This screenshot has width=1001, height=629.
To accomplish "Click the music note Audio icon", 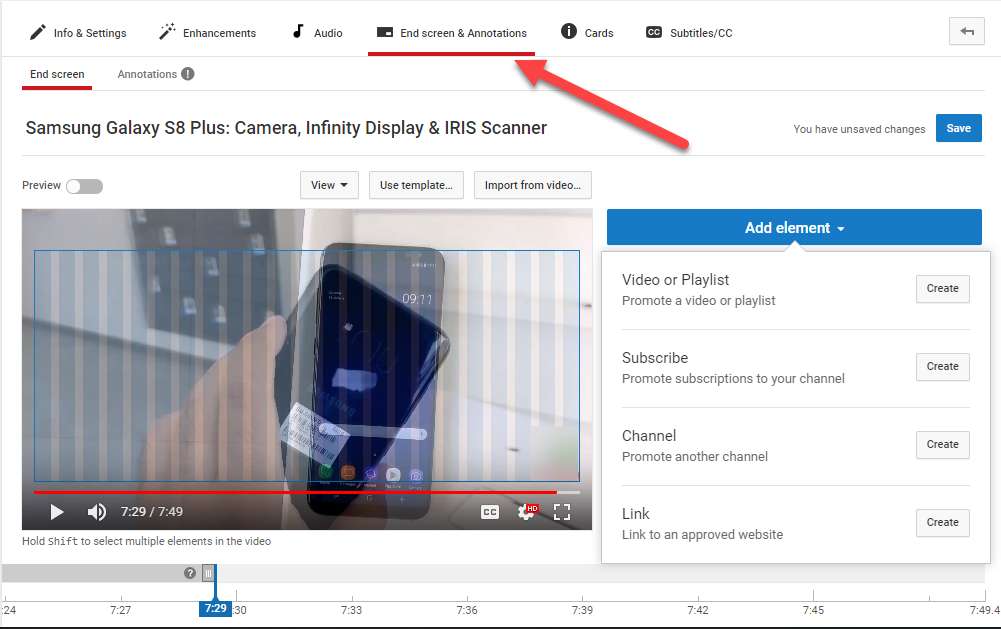I will click(x=297, y=31).
